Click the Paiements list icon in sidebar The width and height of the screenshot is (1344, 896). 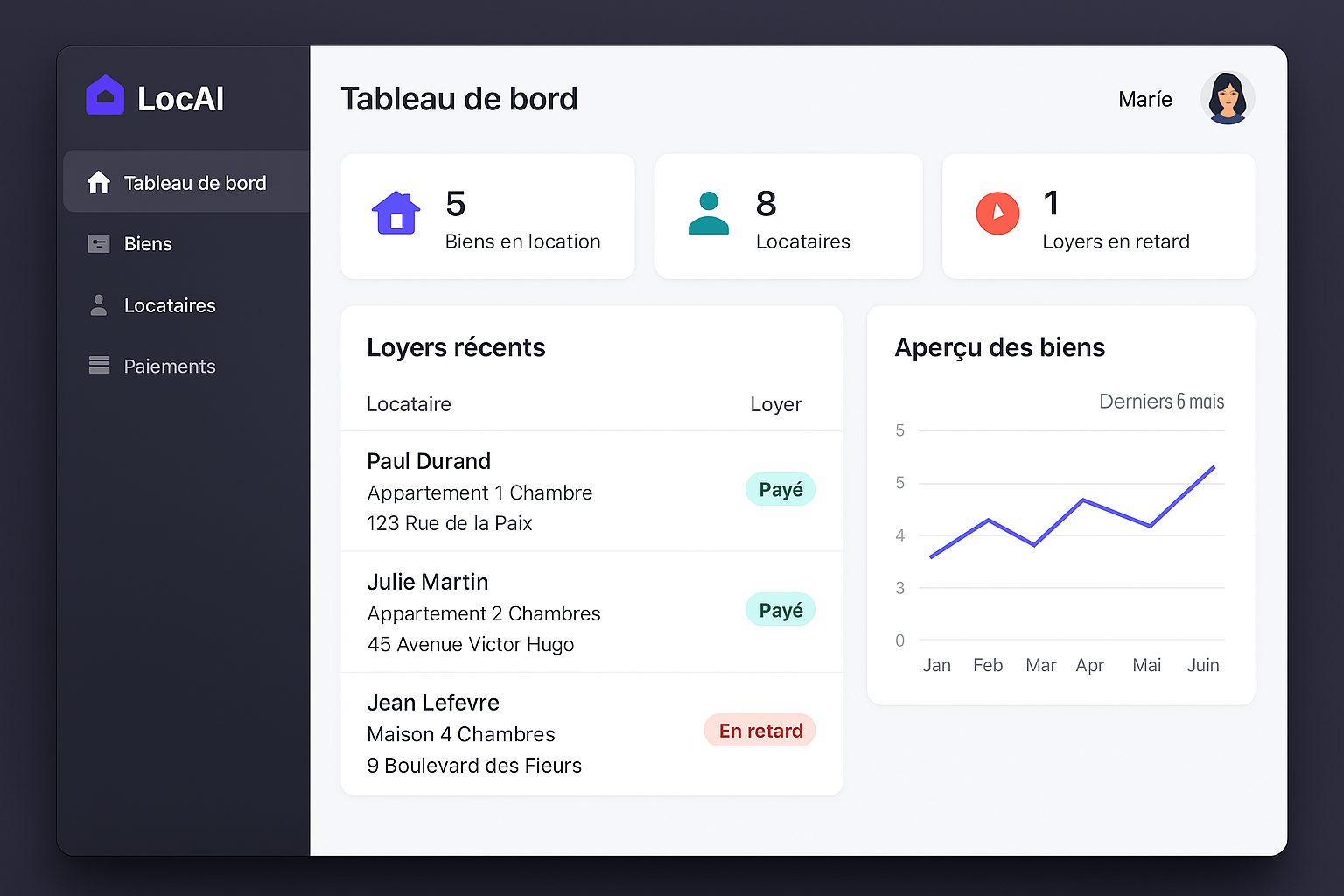pyautogui.click(x=99, y=366)
